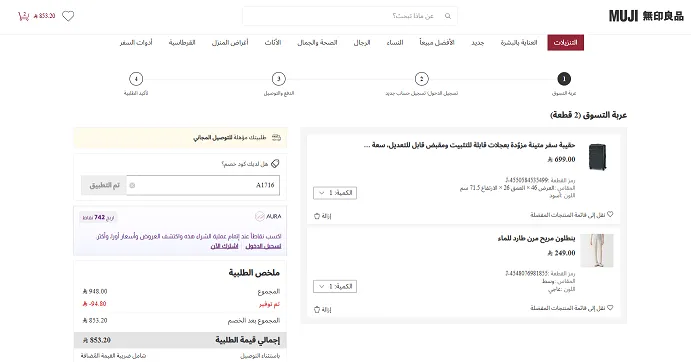Select checkout step 1 cart circle

coord(564,79)
